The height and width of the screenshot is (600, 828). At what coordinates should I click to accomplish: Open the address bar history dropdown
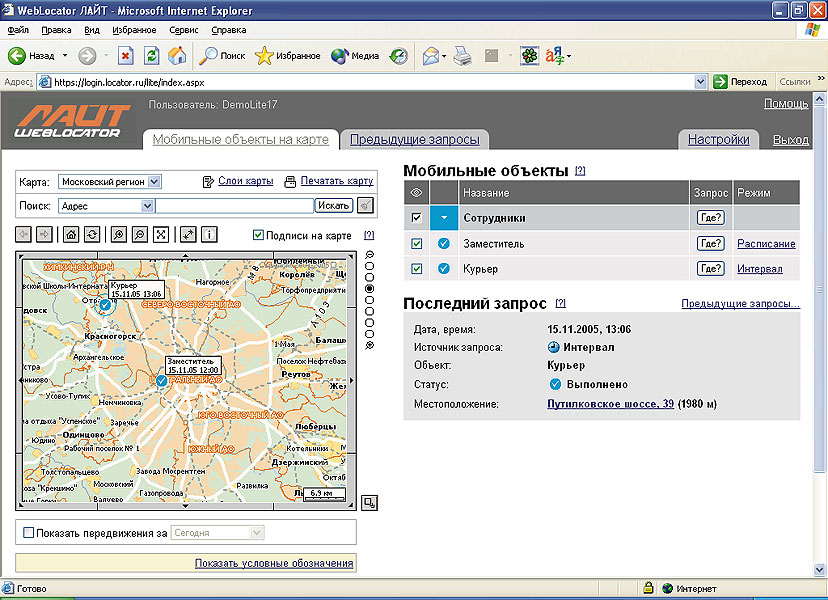700,82
